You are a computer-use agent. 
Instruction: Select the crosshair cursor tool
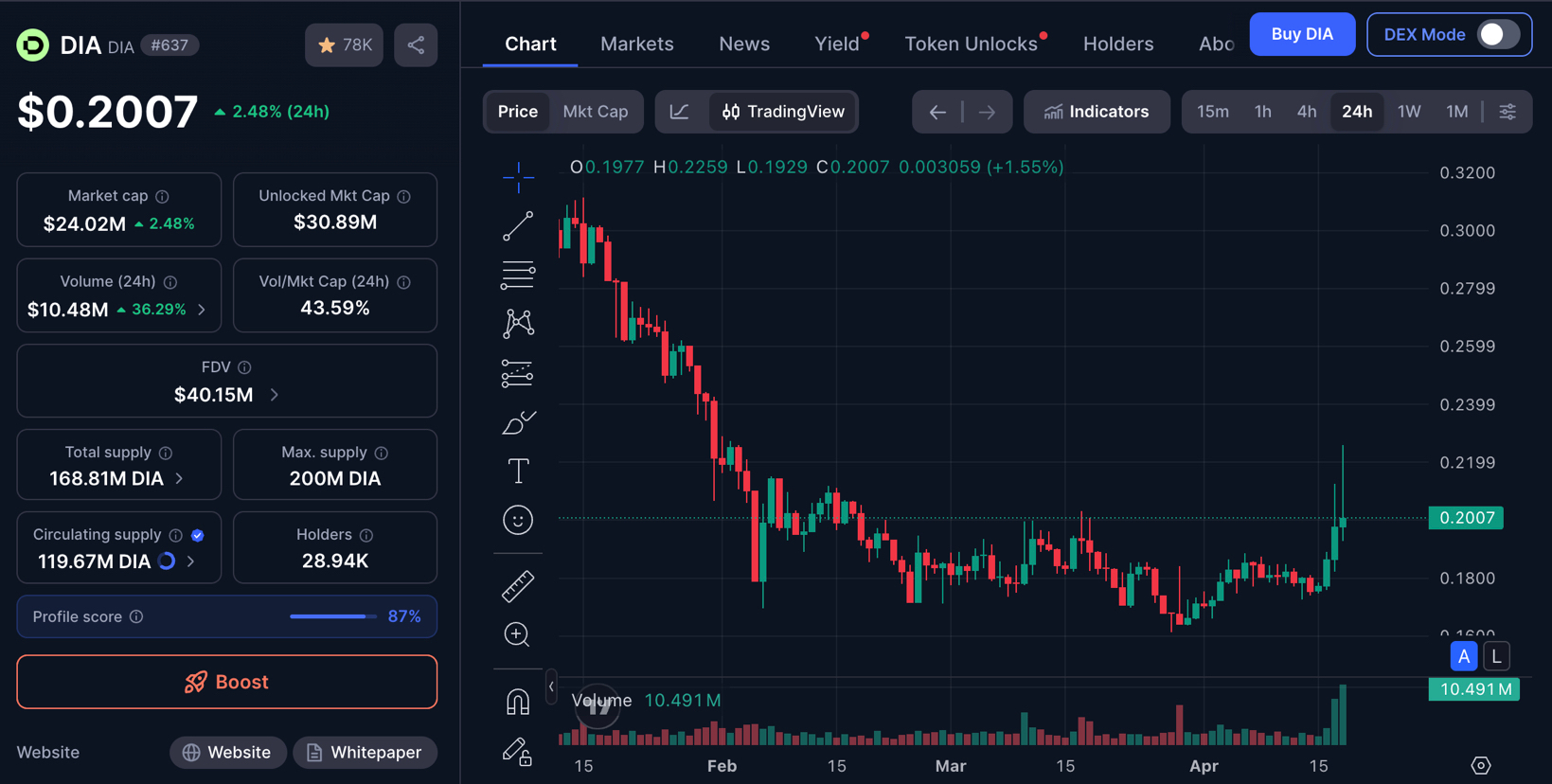518,176
